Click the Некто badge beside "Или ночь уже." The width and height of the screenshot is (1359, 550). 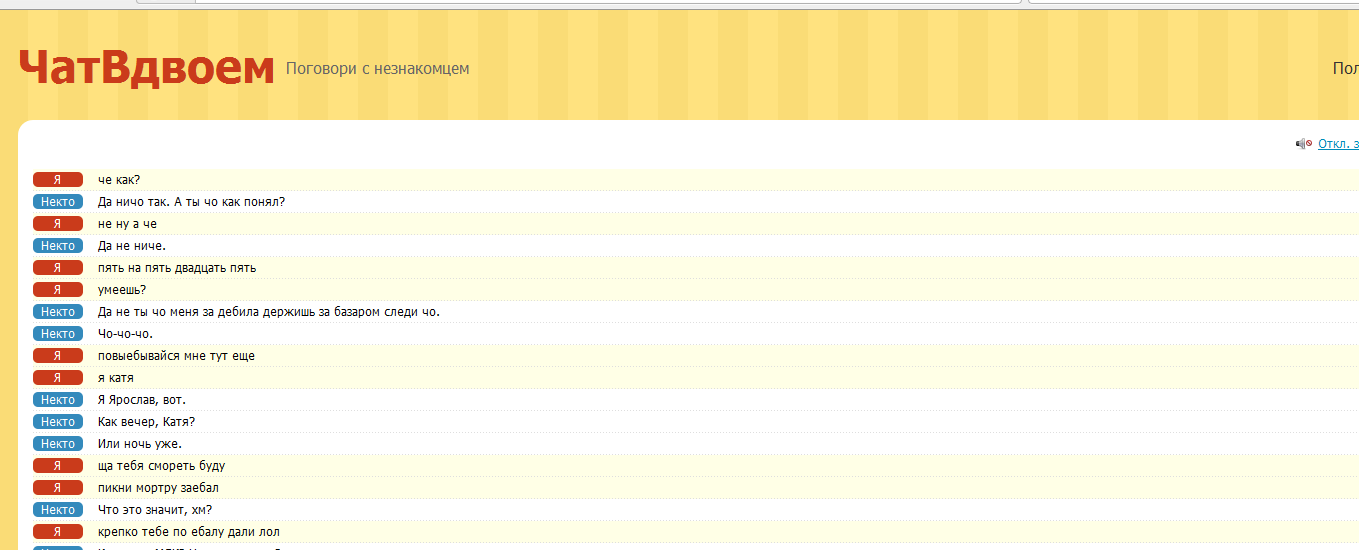[58, 444]
